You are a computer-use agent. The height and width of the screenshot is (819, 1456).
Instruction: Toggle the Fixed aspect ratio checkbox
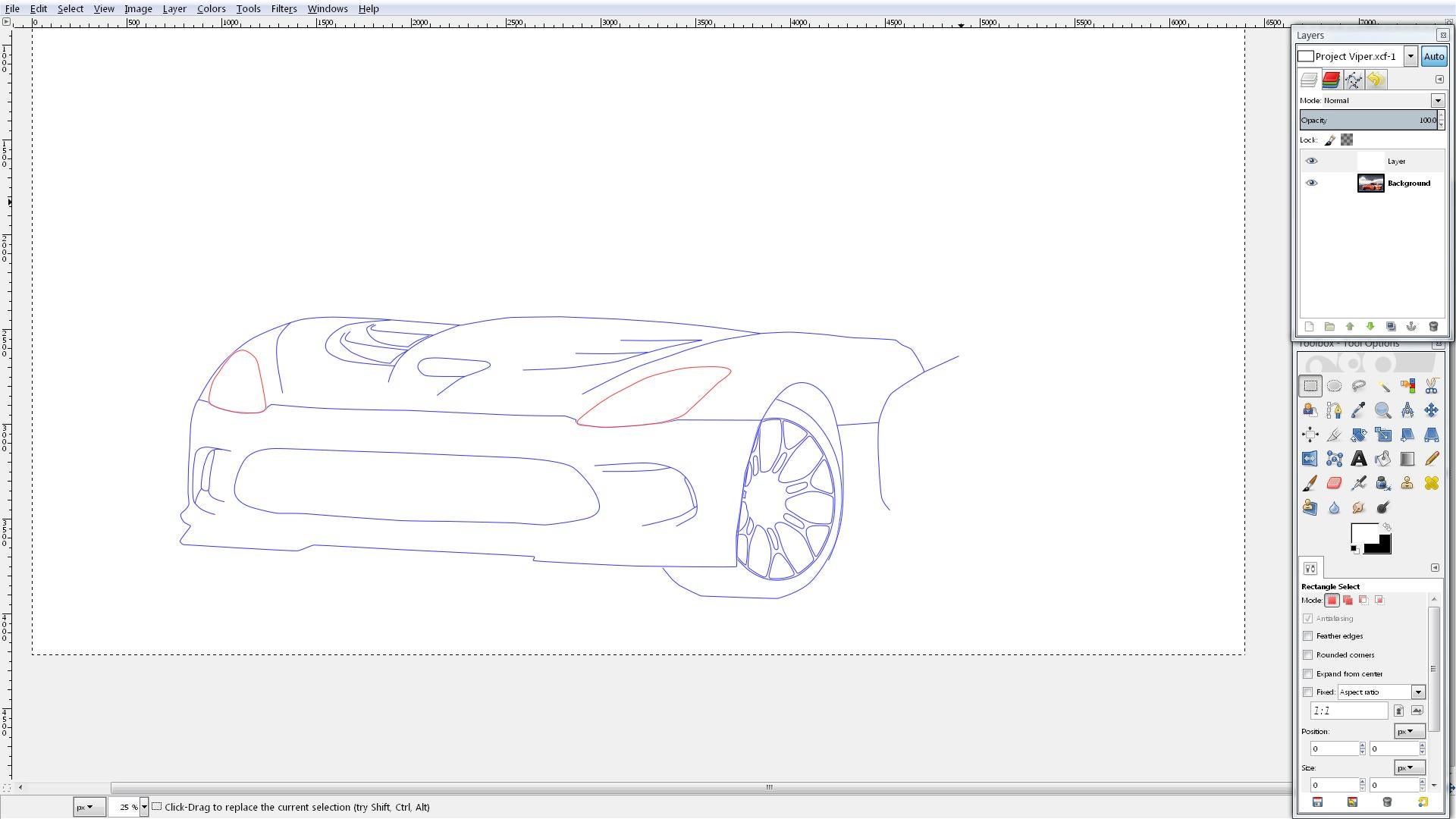click(1307, 692)
